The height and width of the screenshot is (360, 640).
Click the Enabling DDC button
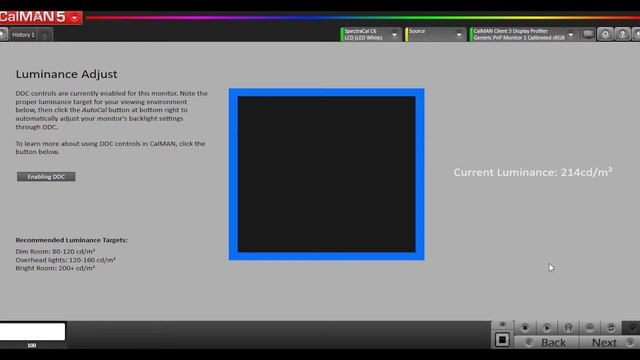point(46,177)
